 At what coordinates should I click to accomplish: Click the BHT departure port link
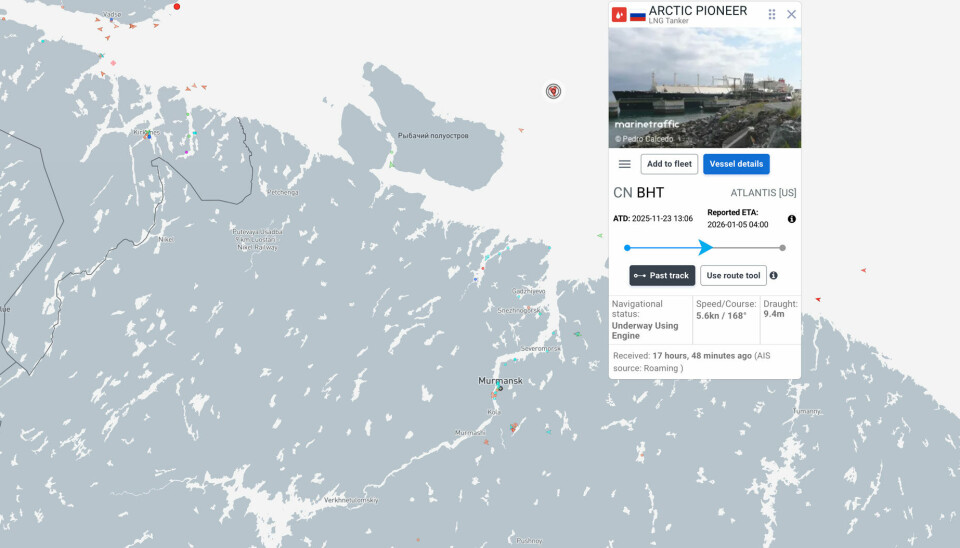click(x=650, y=192)
